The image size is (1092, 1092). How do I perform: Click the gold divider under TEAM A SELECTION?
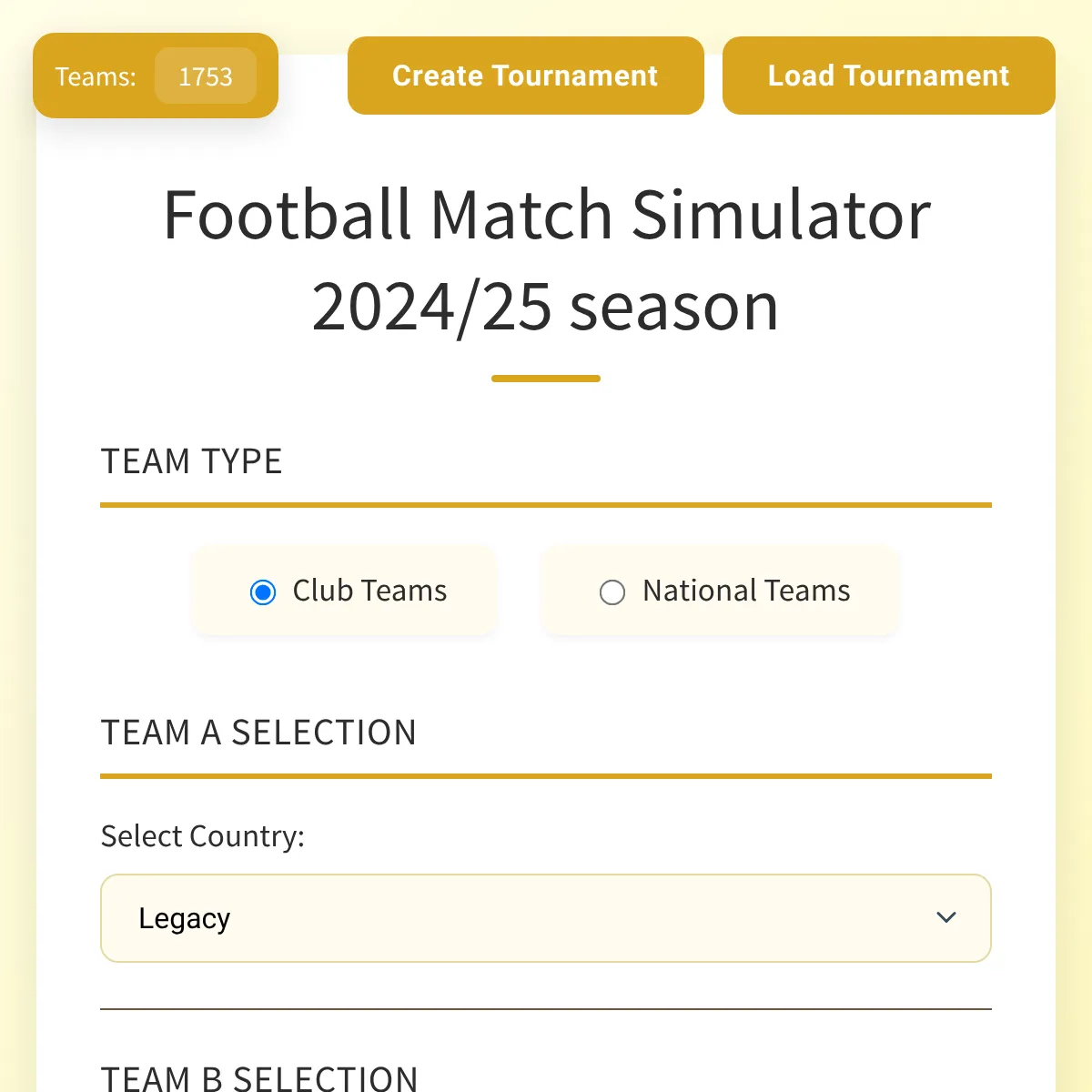(x=546, y=776)
